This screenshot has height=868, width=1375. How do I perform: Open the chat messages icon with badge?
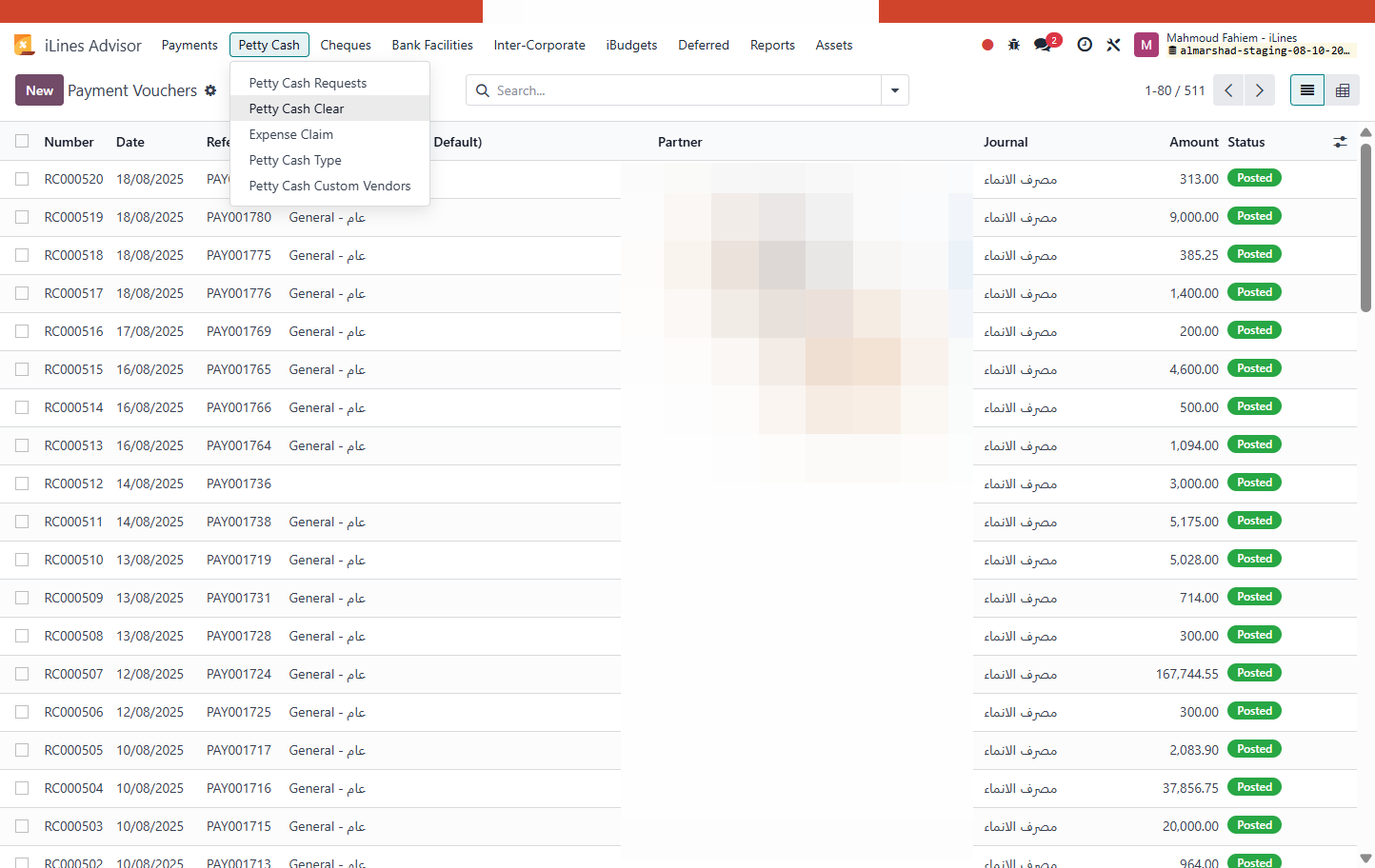pos(1046,44)
